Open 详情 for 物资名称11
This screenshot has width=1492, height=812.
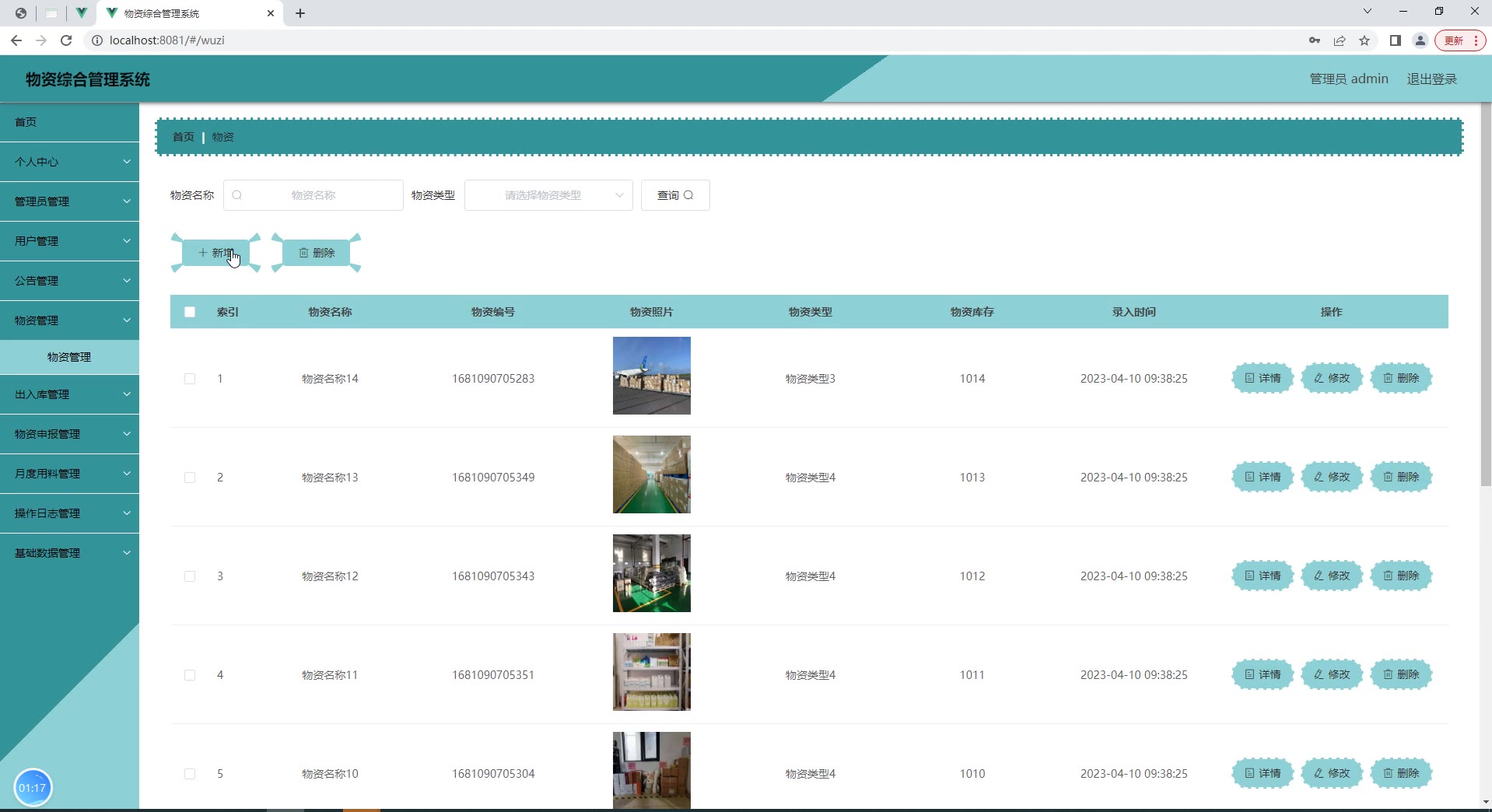pos(1263,674)
